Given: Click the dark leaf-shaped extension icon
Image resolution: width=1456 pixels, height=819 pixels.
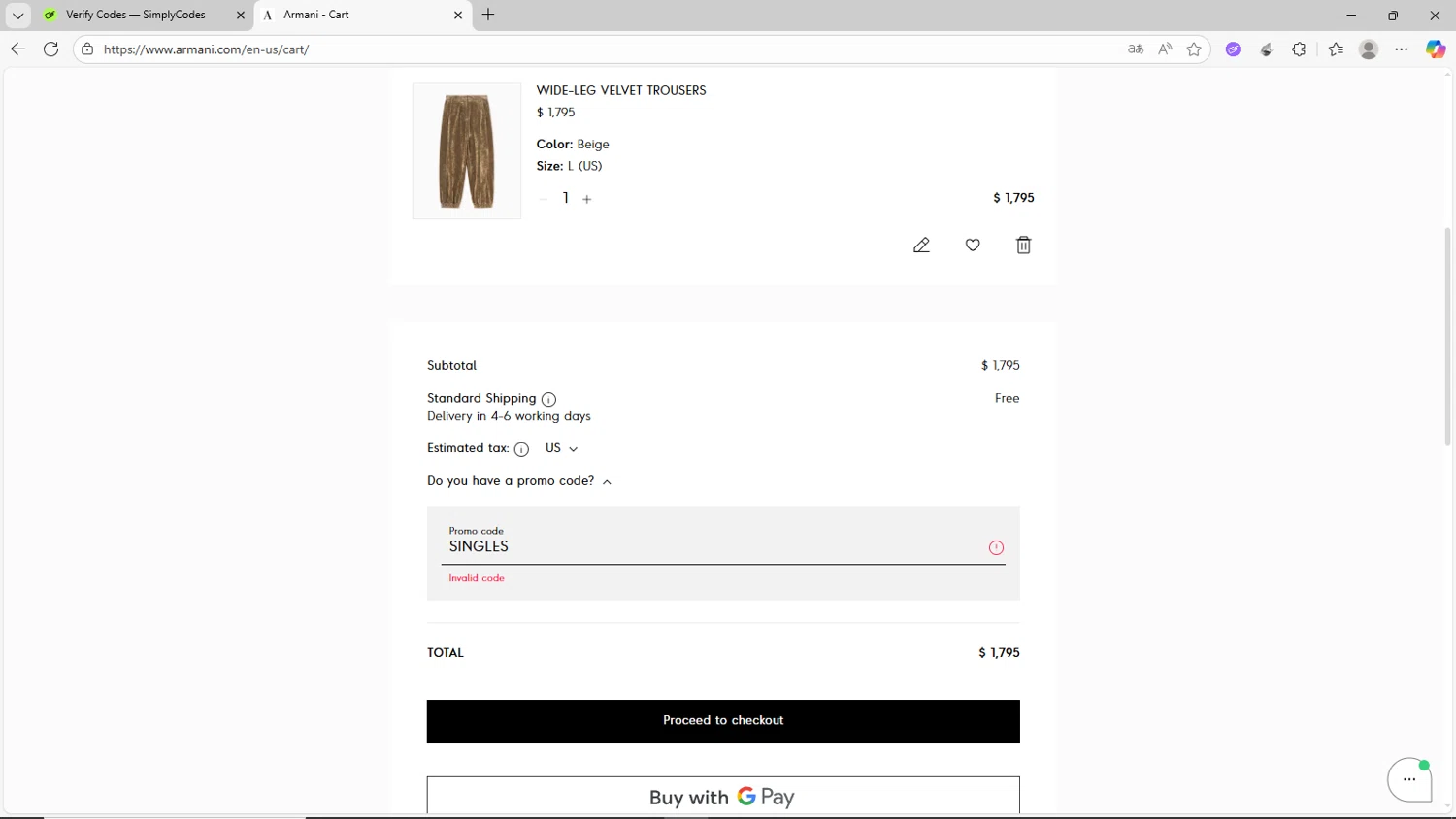Looking at the screenshot, I should [x=1266, y=49].
